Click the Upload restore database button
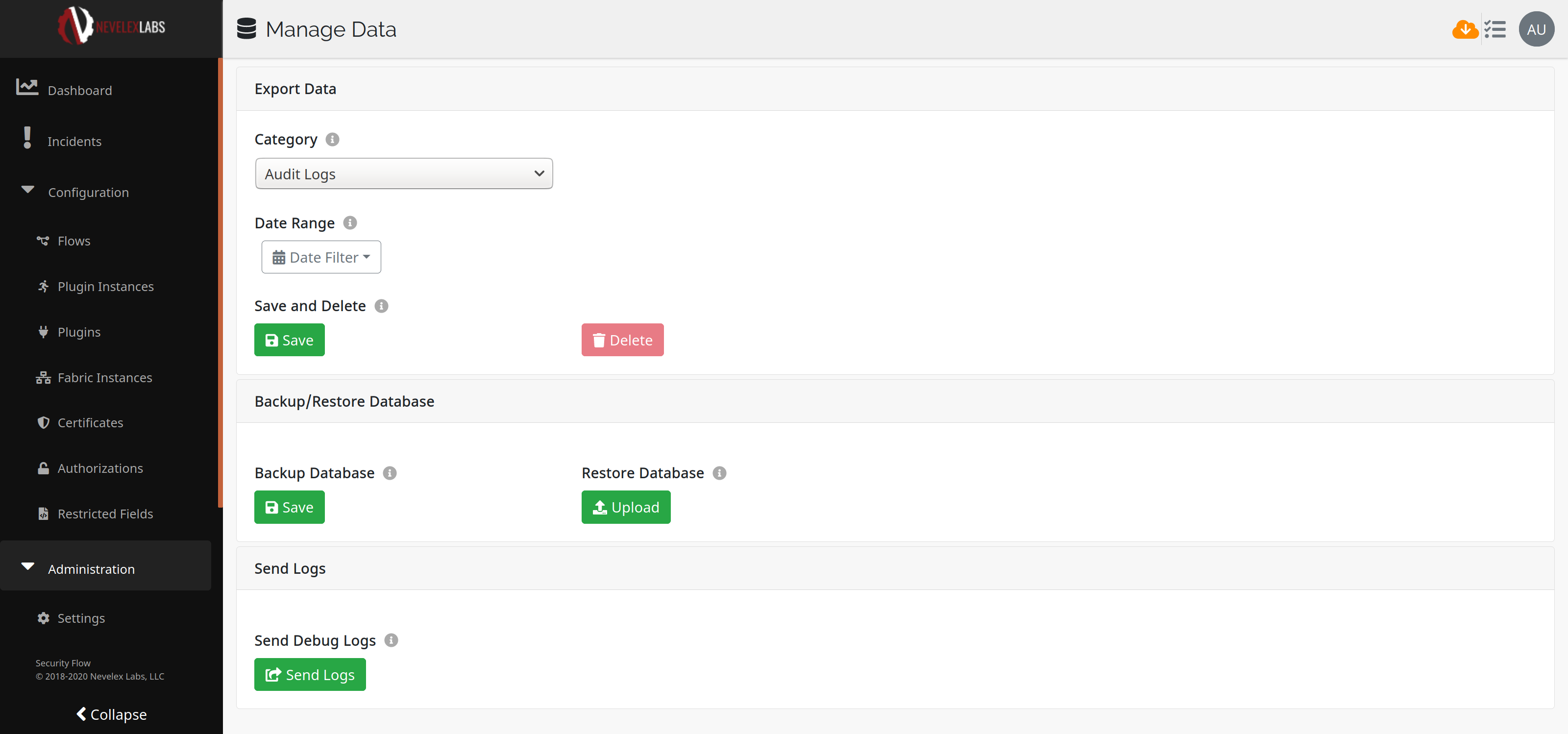Image resolution: width=1568 pixels, height=734 pixels. coord(625,508)
